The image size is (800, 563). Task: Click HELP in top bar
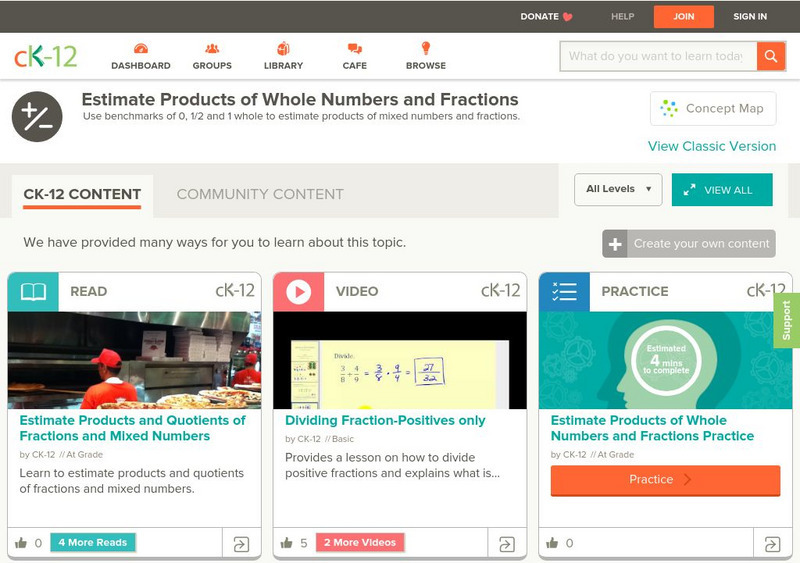tap(622, 17)
